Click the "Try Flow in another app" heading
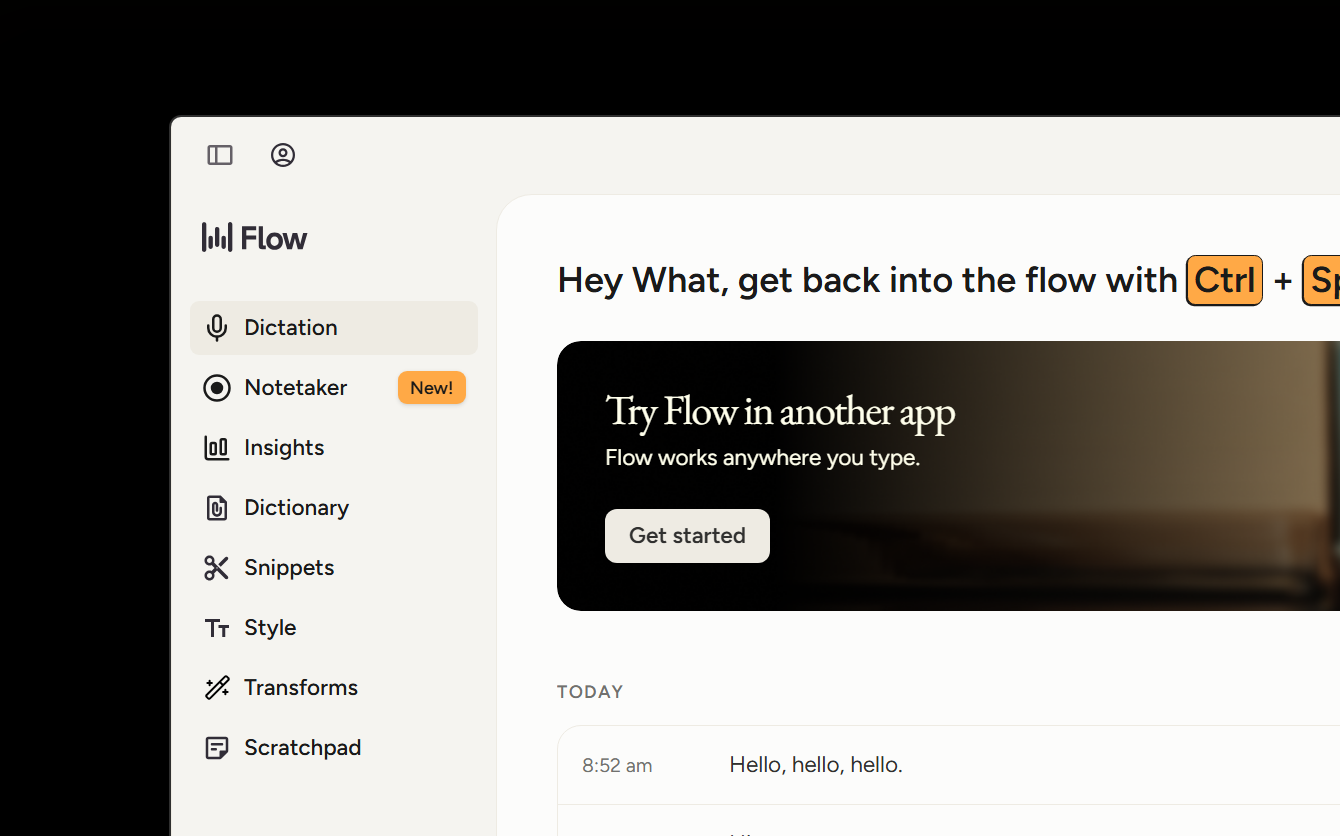 tap(780, 412)
